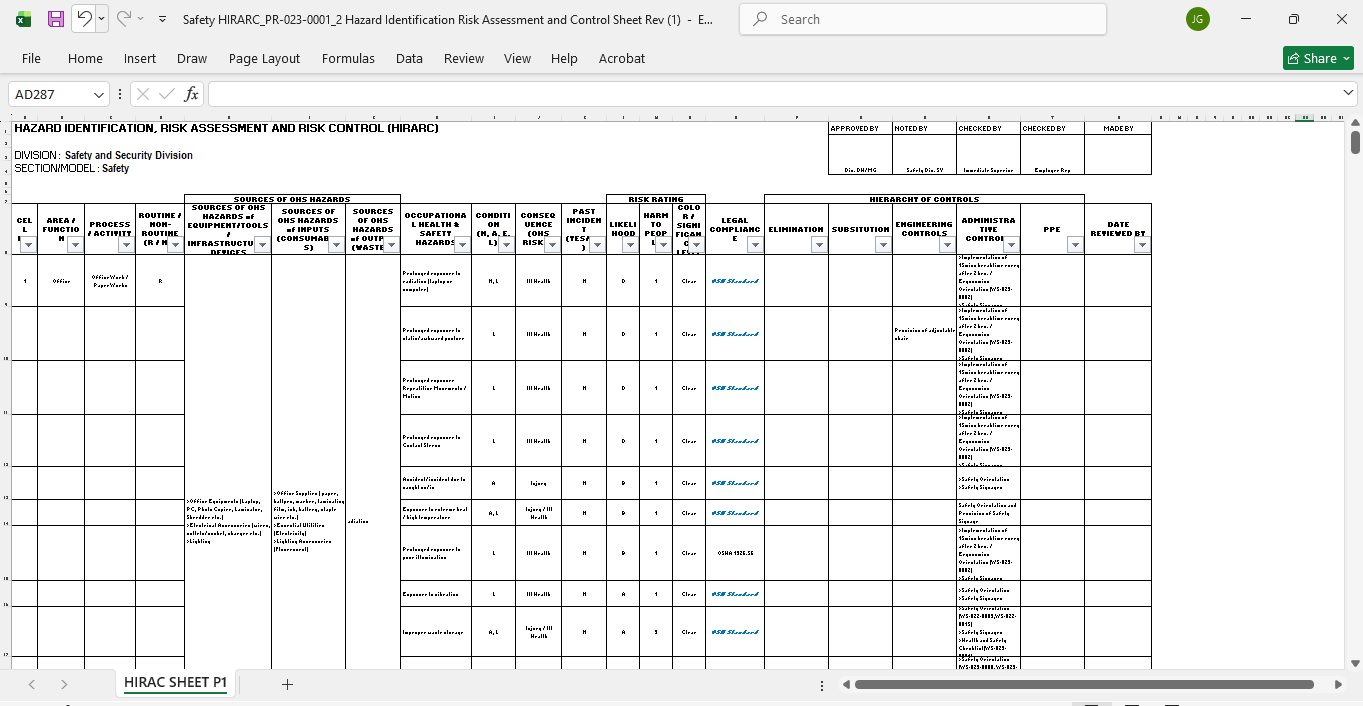
Task: Click the vertical scrollbar thumb
Action: [1355, 142]
